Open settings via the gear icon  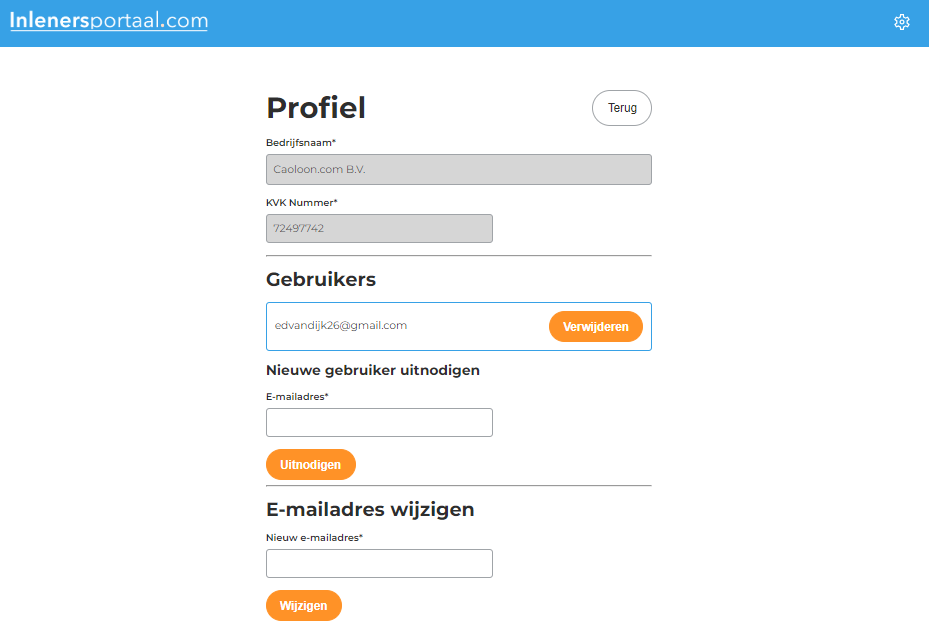pyautogui.click(x=902, y=21)
